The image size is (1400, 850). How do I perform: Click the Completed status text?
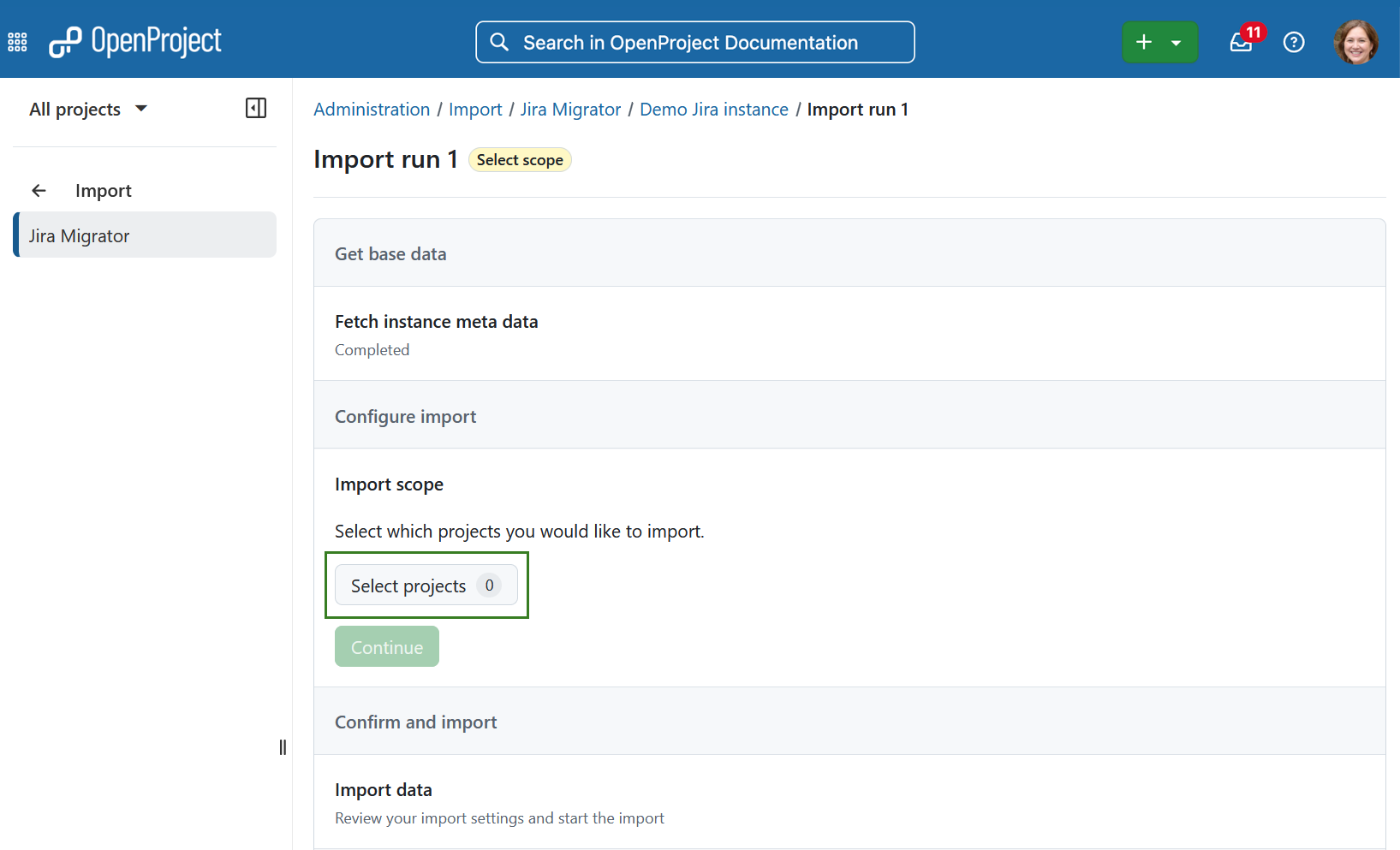[x=372, y=350]
